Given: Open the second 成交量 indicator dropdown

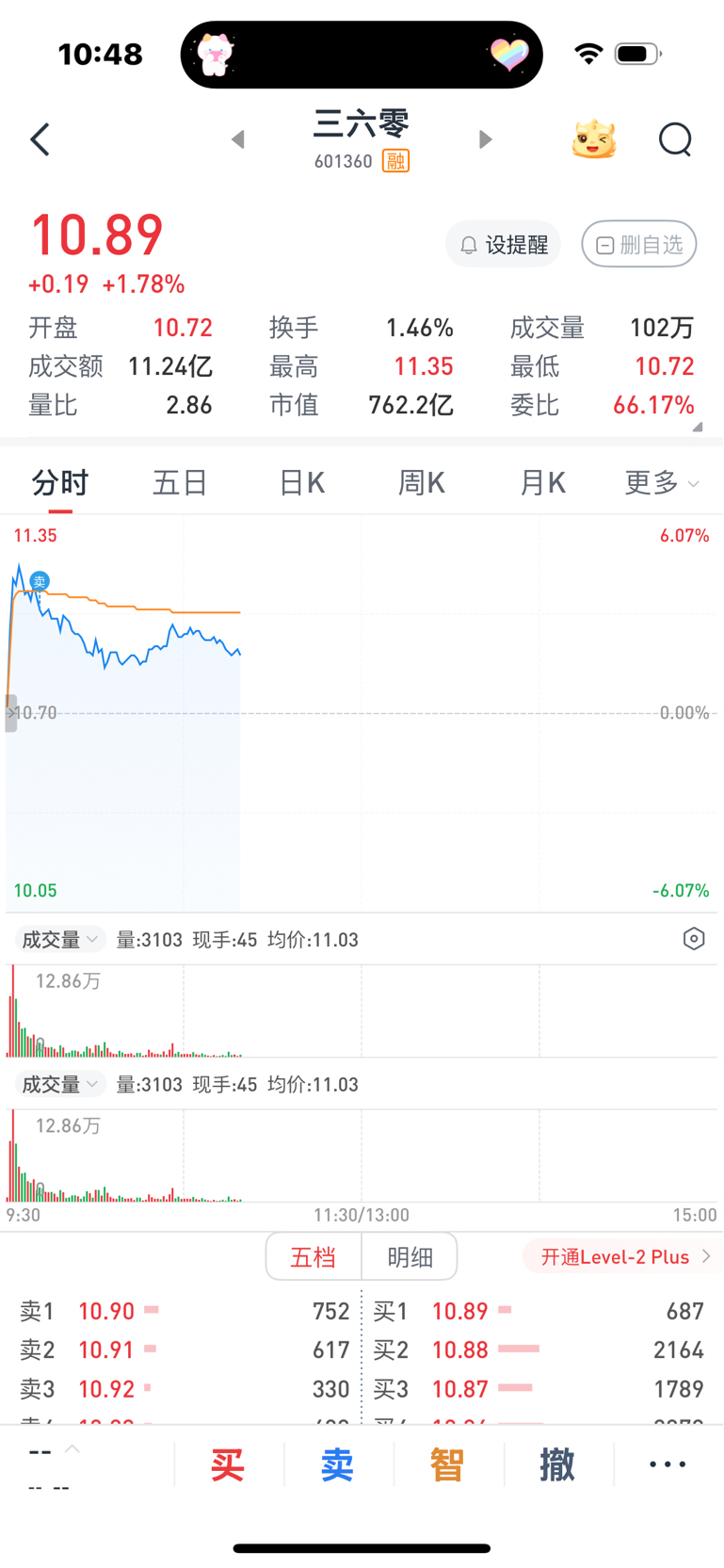Looking at the screenshot, I should tap(59, 1085).
